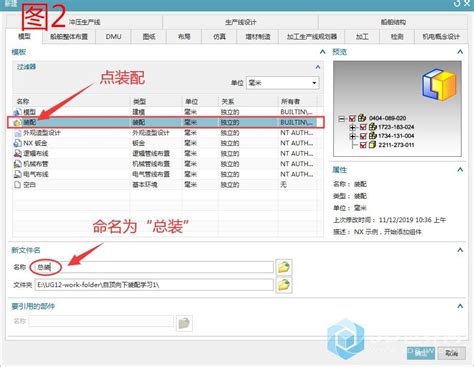Click the 电气布线 template icon

point(17,174)
